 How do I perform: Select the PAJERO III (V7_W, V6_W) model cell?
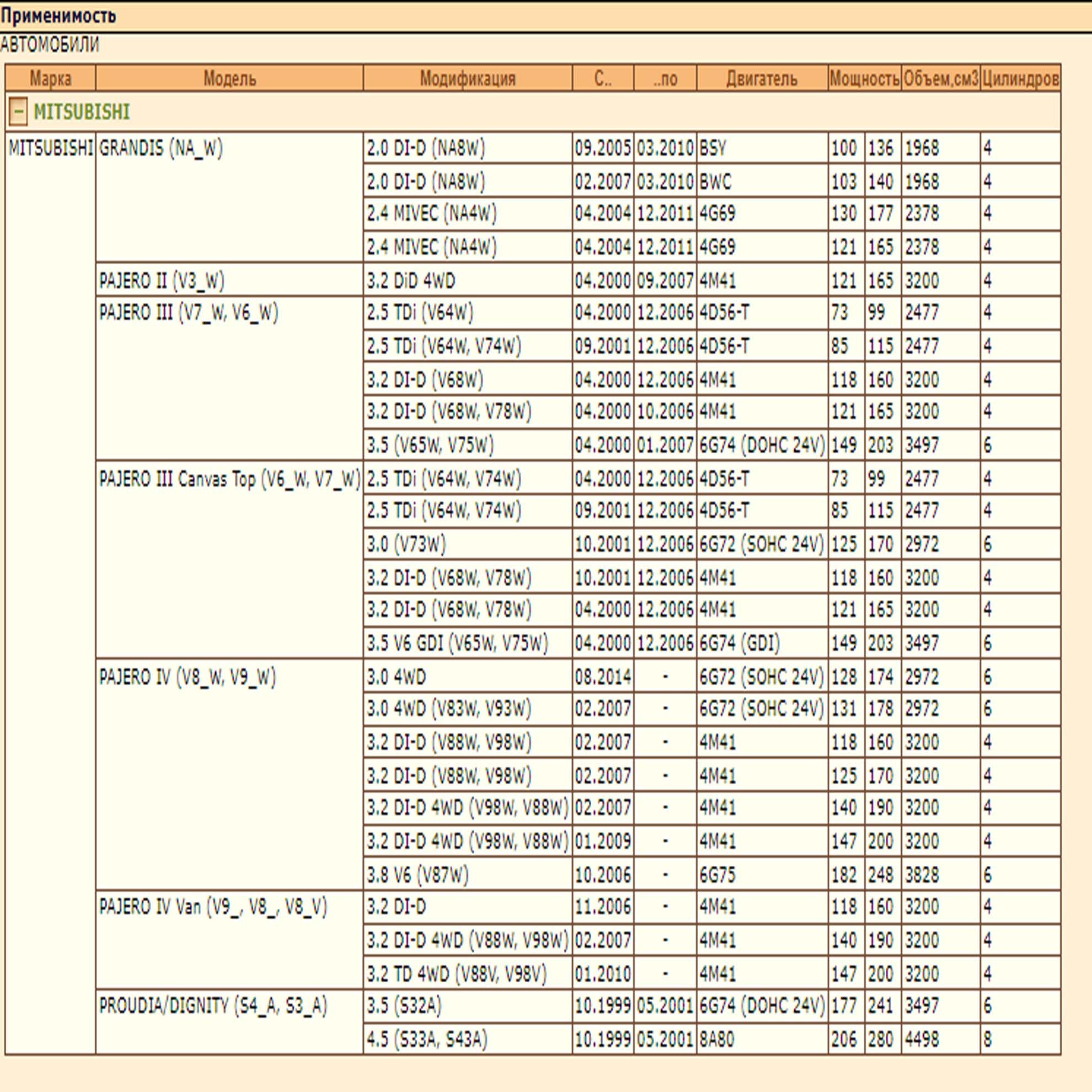[229, 378]
